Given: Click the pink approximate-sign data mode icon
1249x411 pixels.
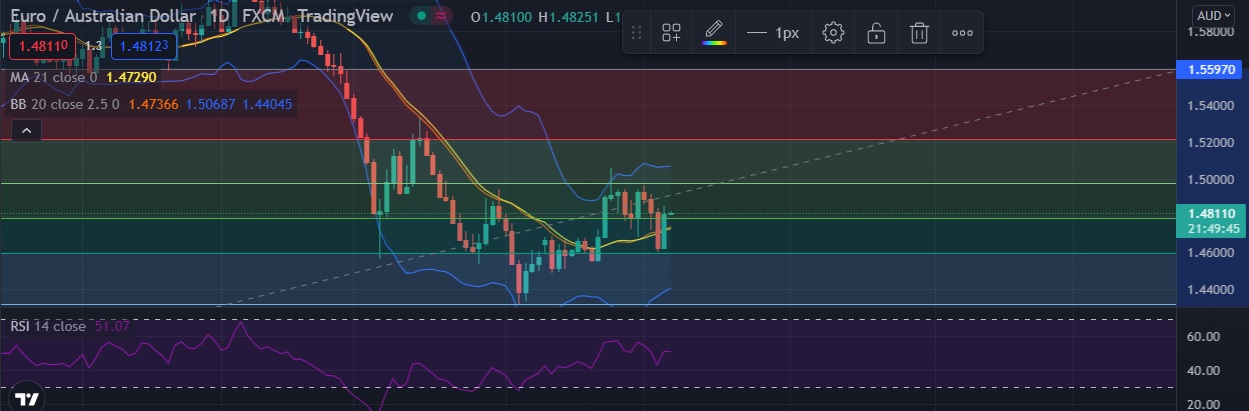Looking at the screenshot, I should point(442,16).
